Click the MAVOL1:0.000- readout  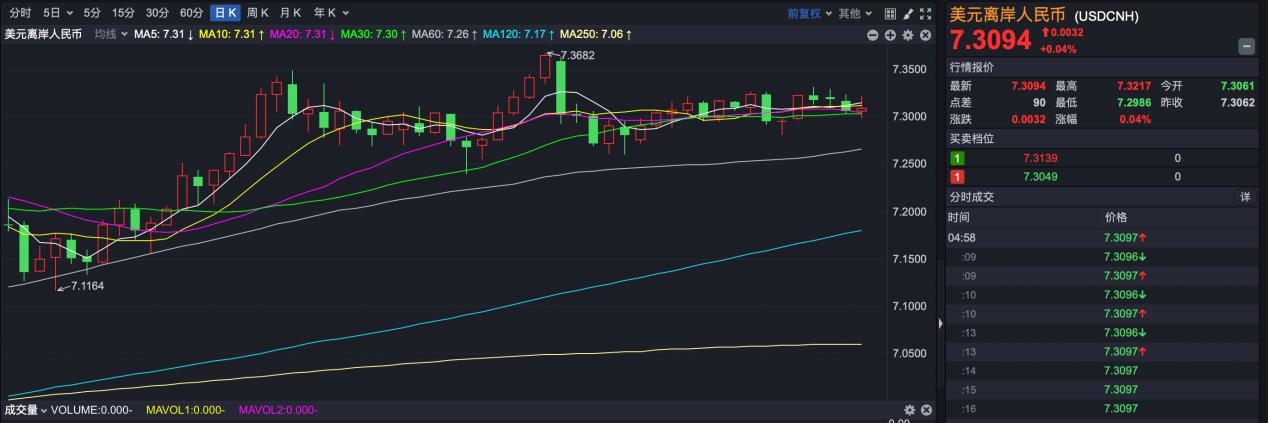tap(185, 410)
